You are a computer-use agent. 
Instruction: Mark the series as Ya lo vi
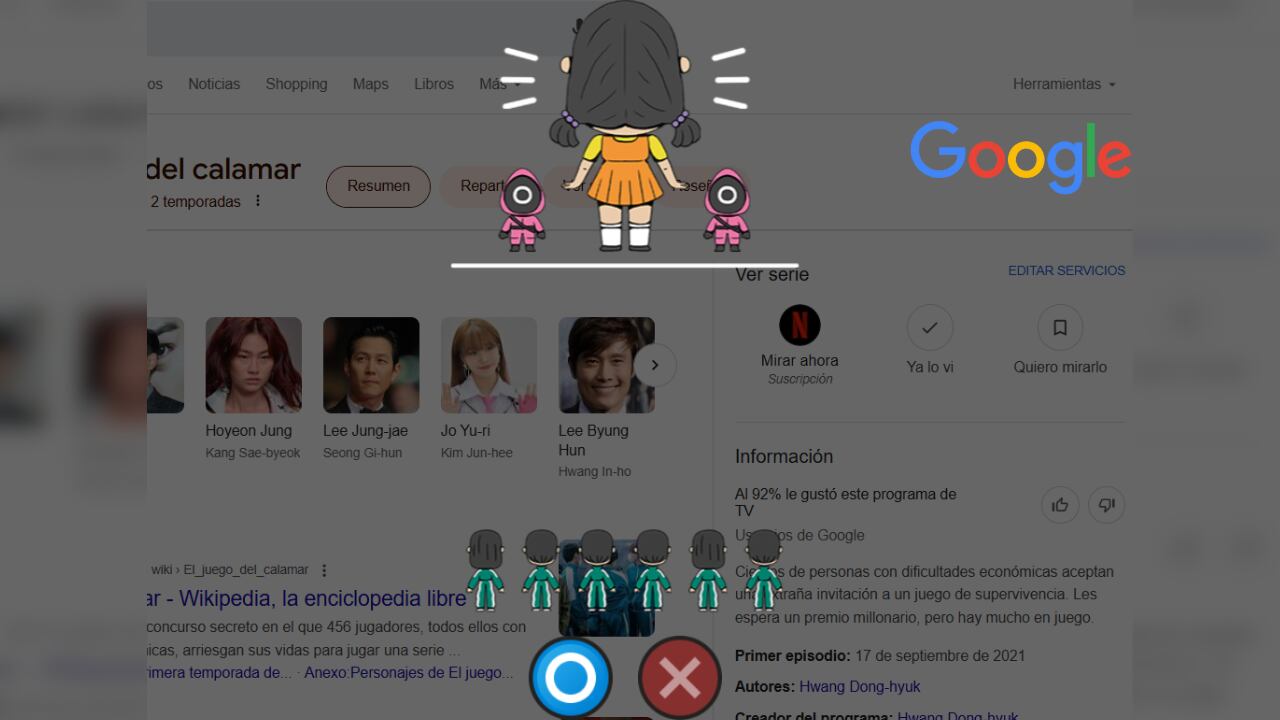tap(929, 340)
